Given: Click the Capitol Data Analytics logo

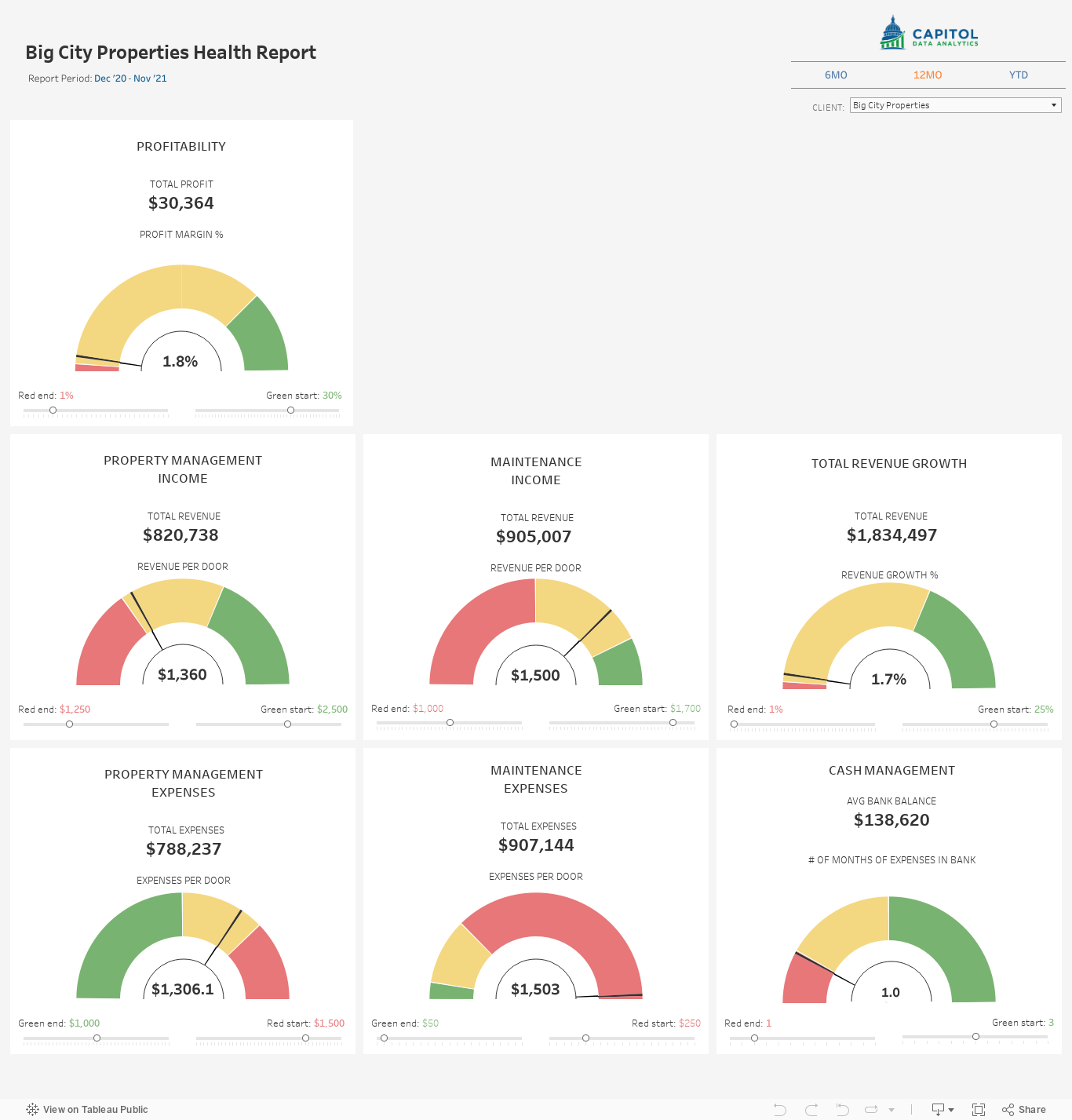Looking at the screenshot, I should pyautogui.click(x=928, y=33).
